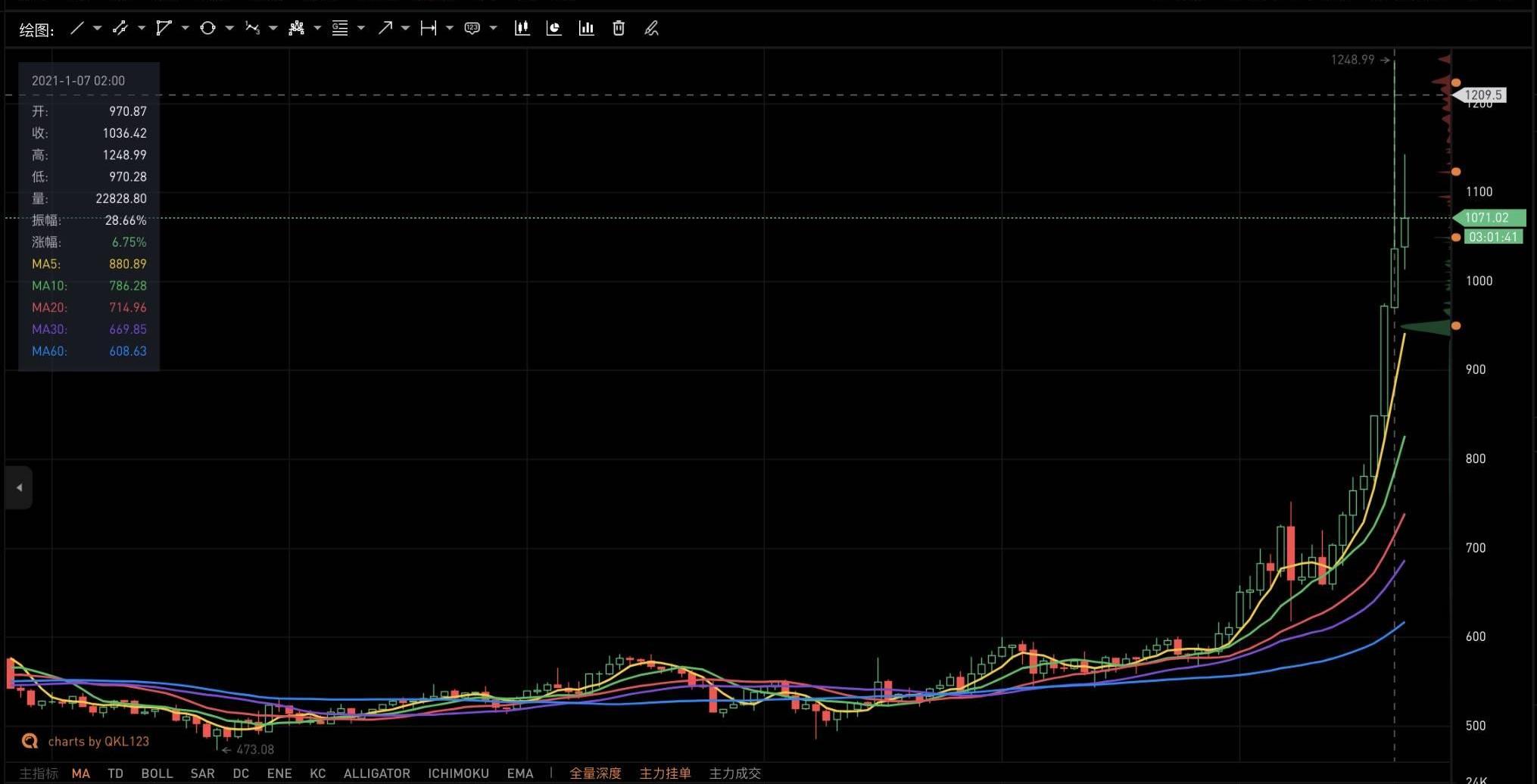Delete drawings with the trash icon
The image size is (1537, 784).
point(619,29)
